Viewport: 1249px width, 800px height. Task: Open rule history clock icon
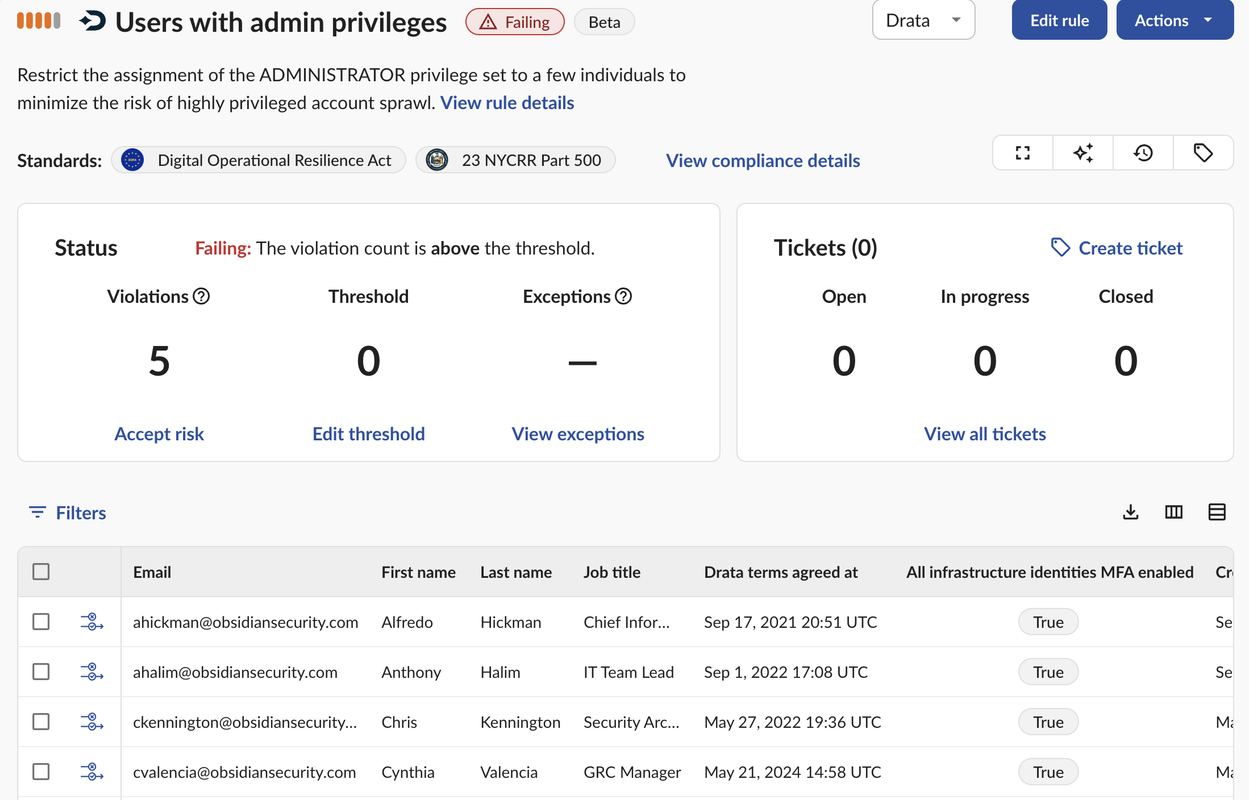point(1143,153)
